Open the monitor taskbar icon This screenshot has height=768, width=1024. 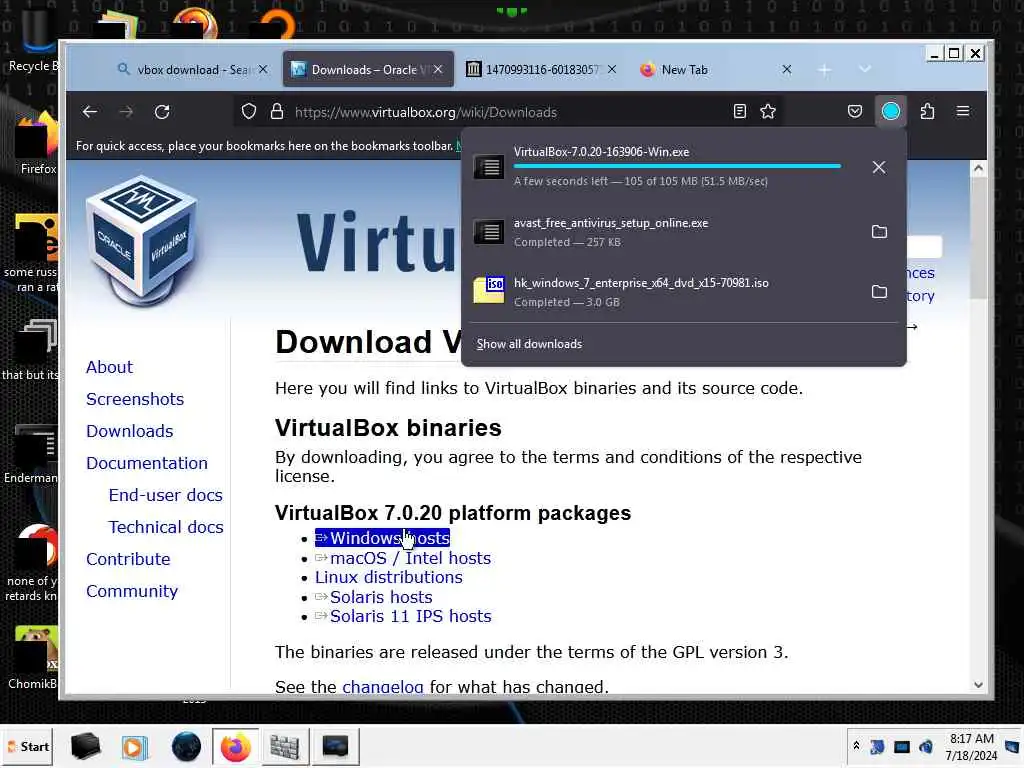(335, 746)
